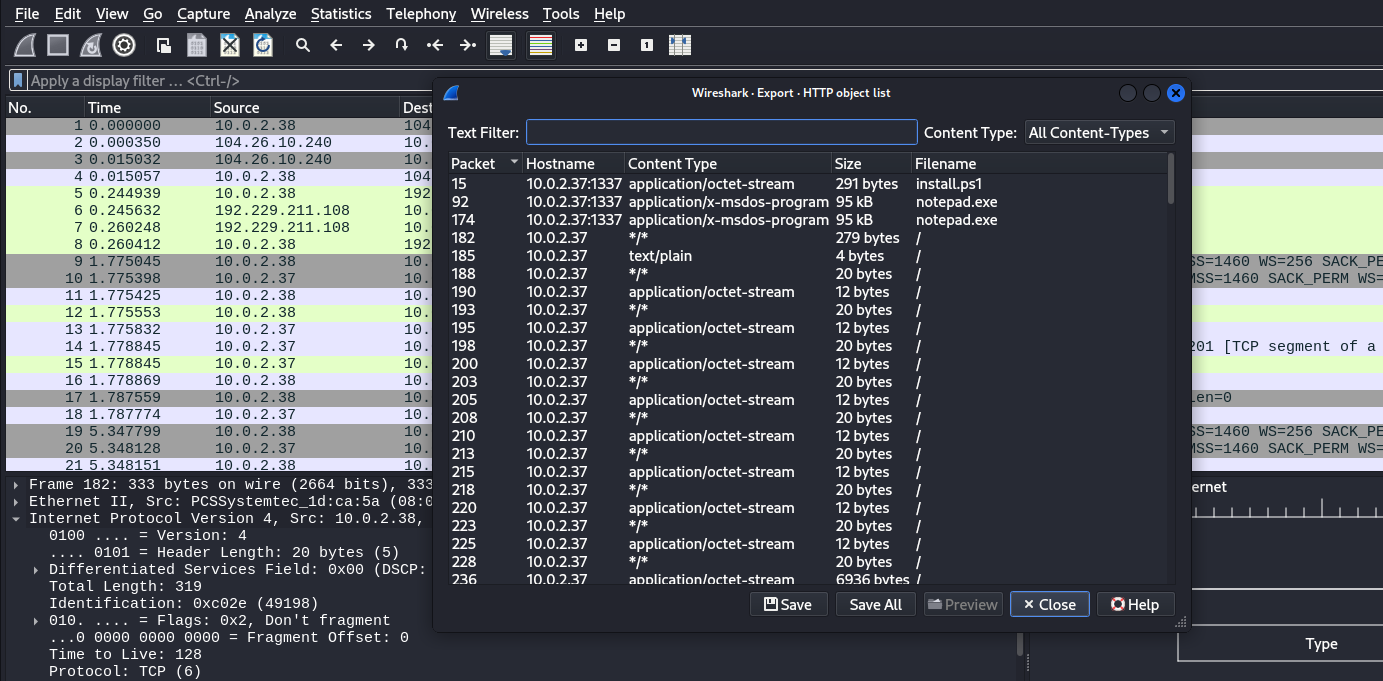Image resolution: width=1383 pixels, height=681 pixels.
Task: Collapse the Internet Protocol Version 4 node
Action: [x=17, y=519]
